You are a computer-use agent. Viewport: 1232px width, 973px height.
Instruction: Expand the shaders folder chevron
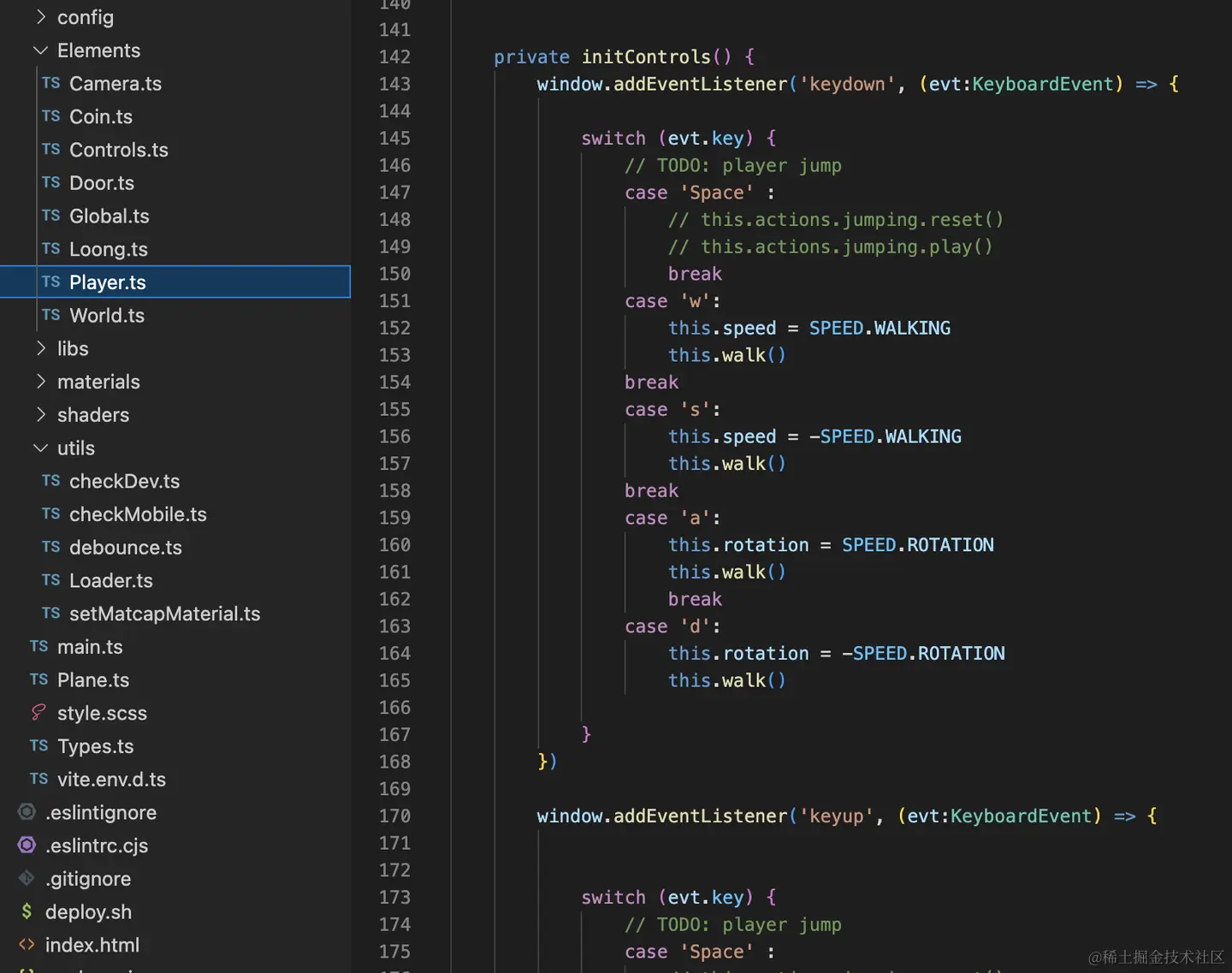[x=40, y=415]
